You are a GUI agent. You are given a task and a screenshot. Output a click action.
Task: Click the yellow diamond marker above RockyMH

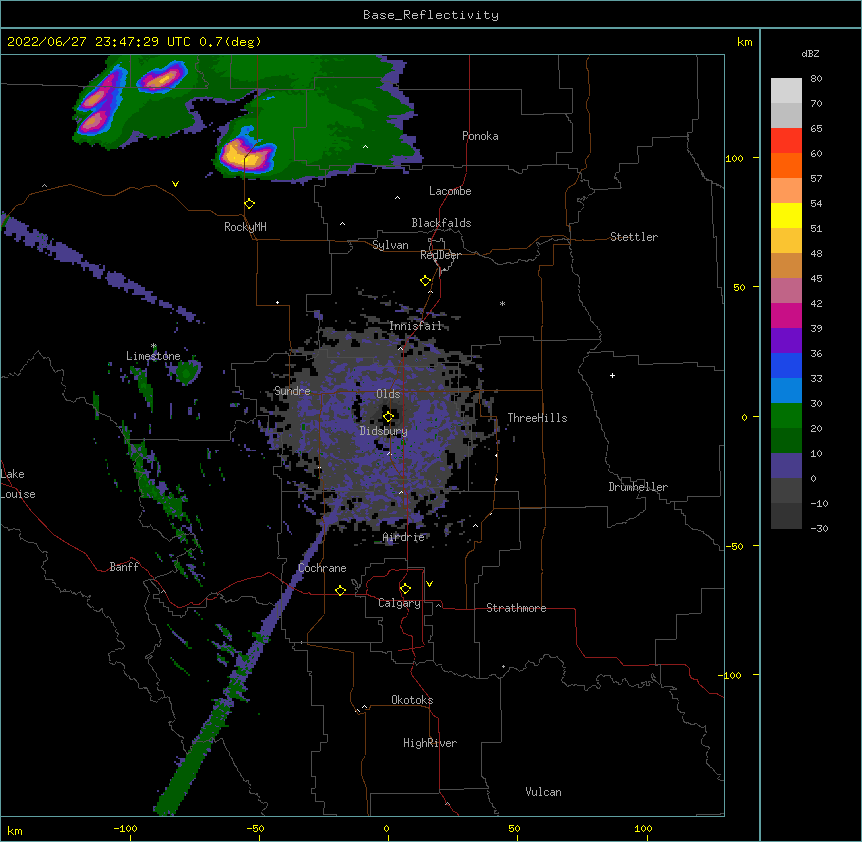tap(250, 204)
